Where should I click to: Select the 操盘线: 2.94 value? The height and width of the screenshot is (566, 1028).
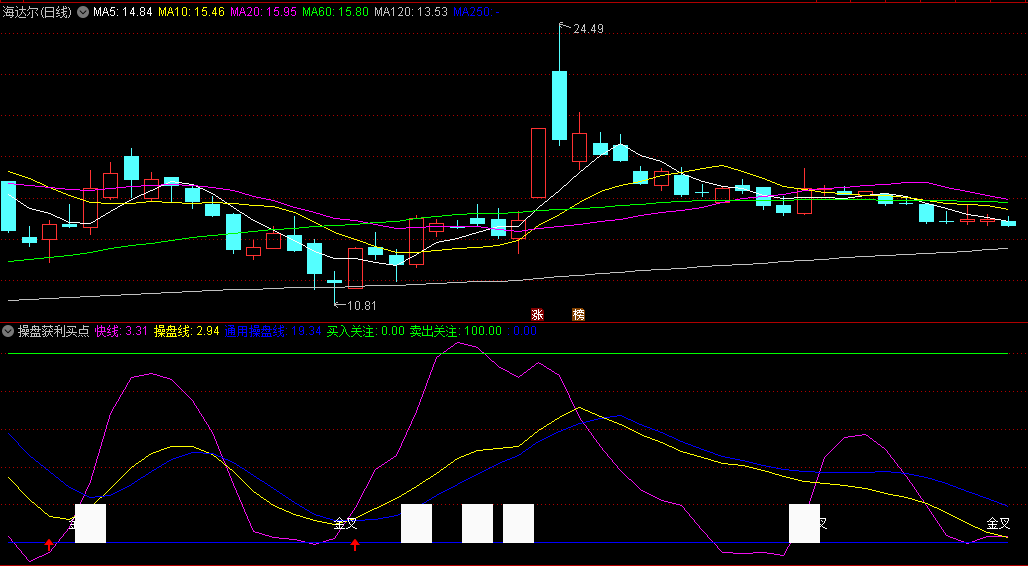point(186,331)
